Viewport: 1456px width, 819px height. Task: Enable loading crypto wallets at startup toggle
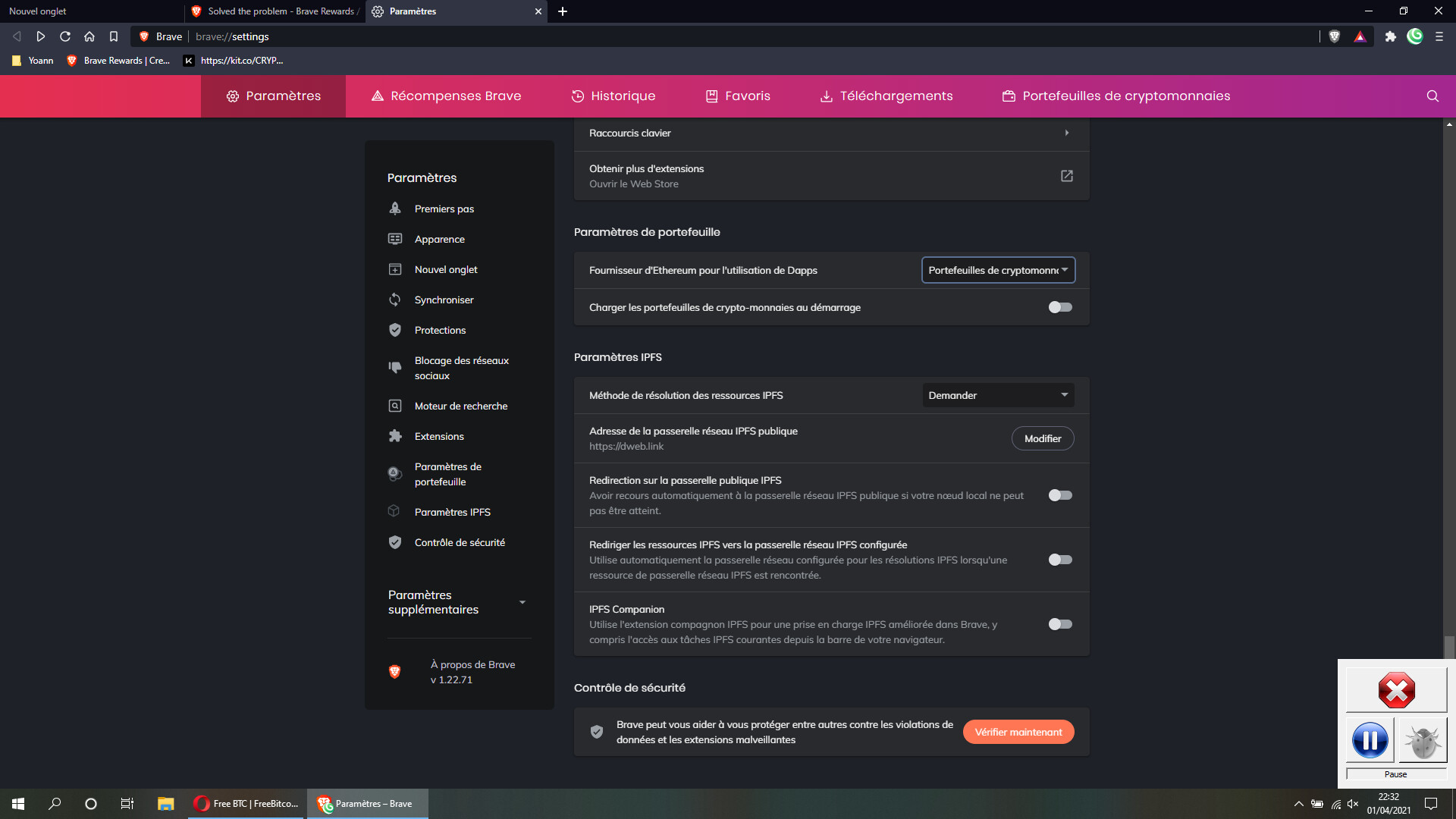tap(1059, 307)
